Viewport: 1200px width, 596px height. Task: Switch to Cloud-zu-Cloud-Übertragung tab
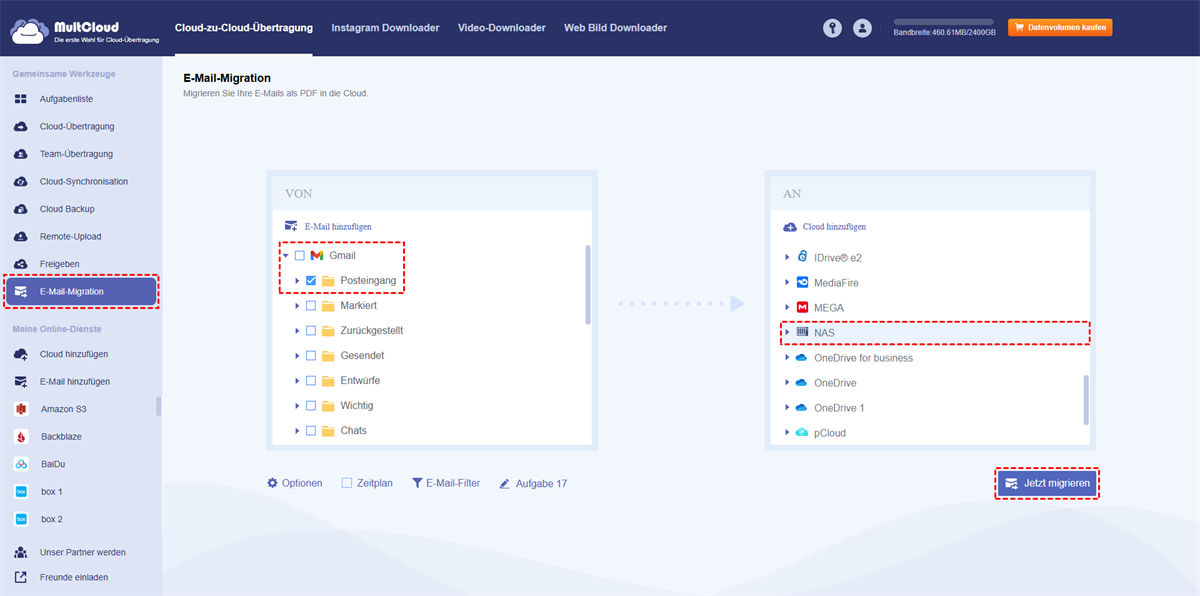pyautogui.click(x=243, y=28)
